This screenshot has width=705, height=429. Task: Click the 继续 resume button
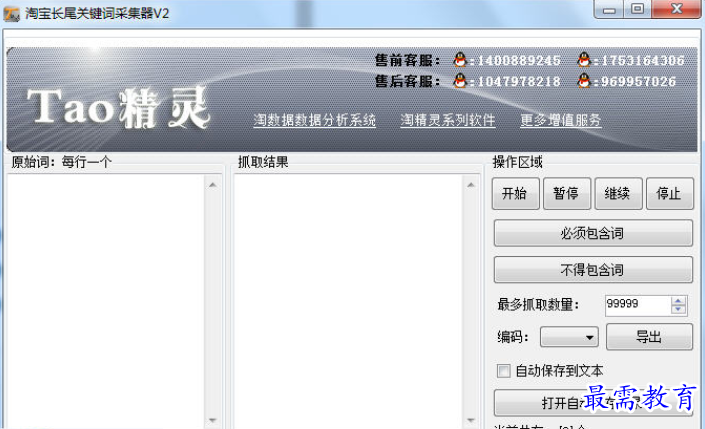(618, 193)
